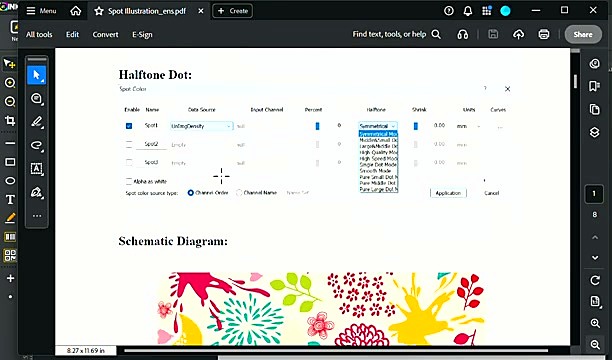This screenshot has width=612, height=360.
Task: Open the notifications bell
Action: pos(468,11)
